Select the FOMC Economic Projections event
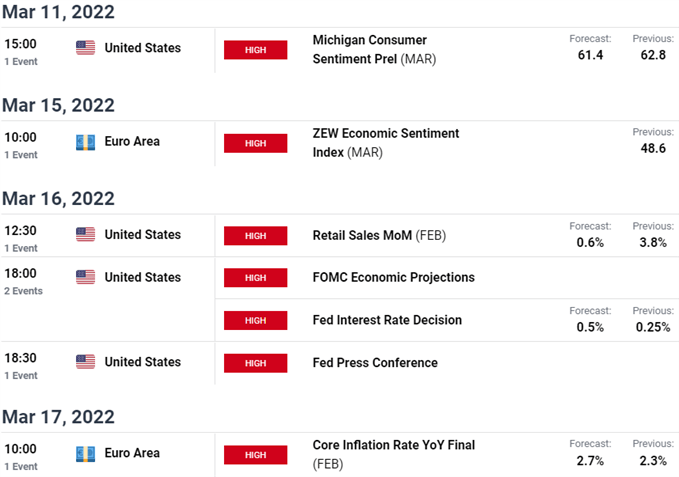679x477 pixels. [393, 277]
